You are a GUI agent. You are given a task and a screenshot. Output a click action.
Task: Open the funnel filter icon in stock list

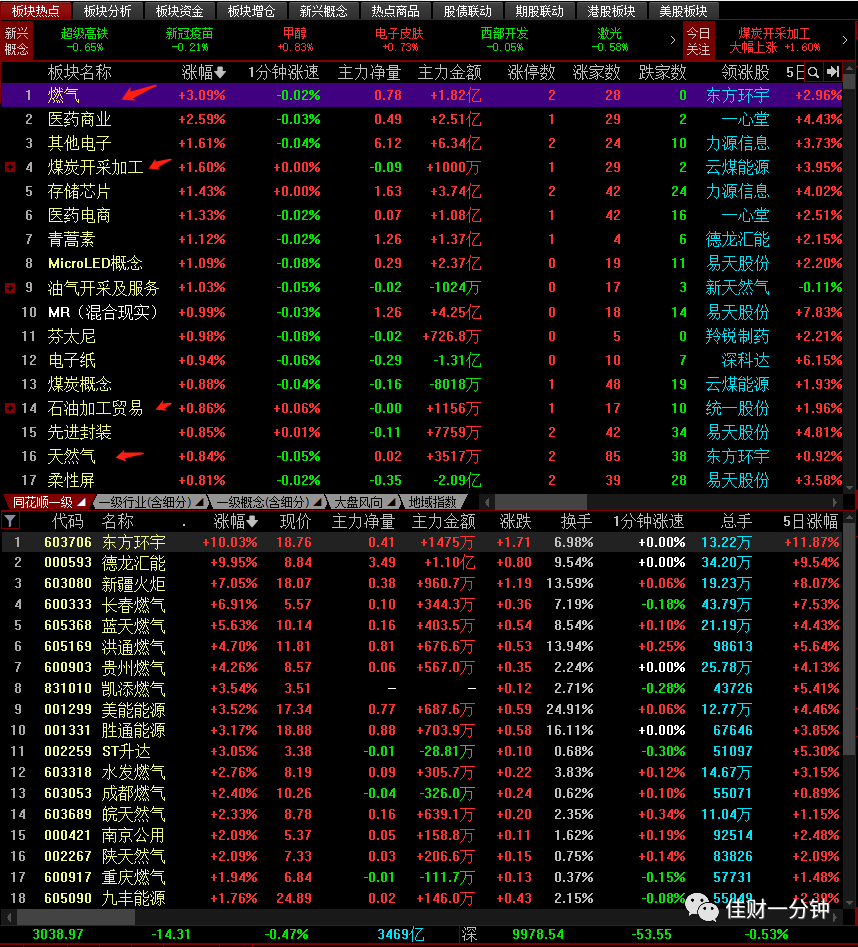coord(10,521)
